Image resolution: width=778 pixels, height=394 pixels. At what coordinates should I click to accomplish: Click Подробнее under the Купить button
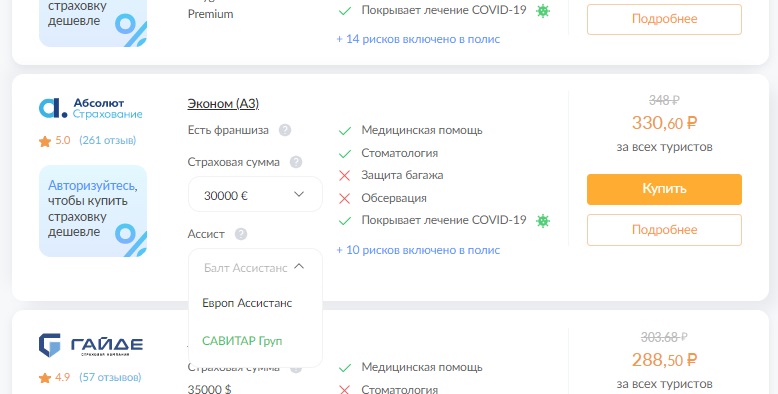[664, 230]
